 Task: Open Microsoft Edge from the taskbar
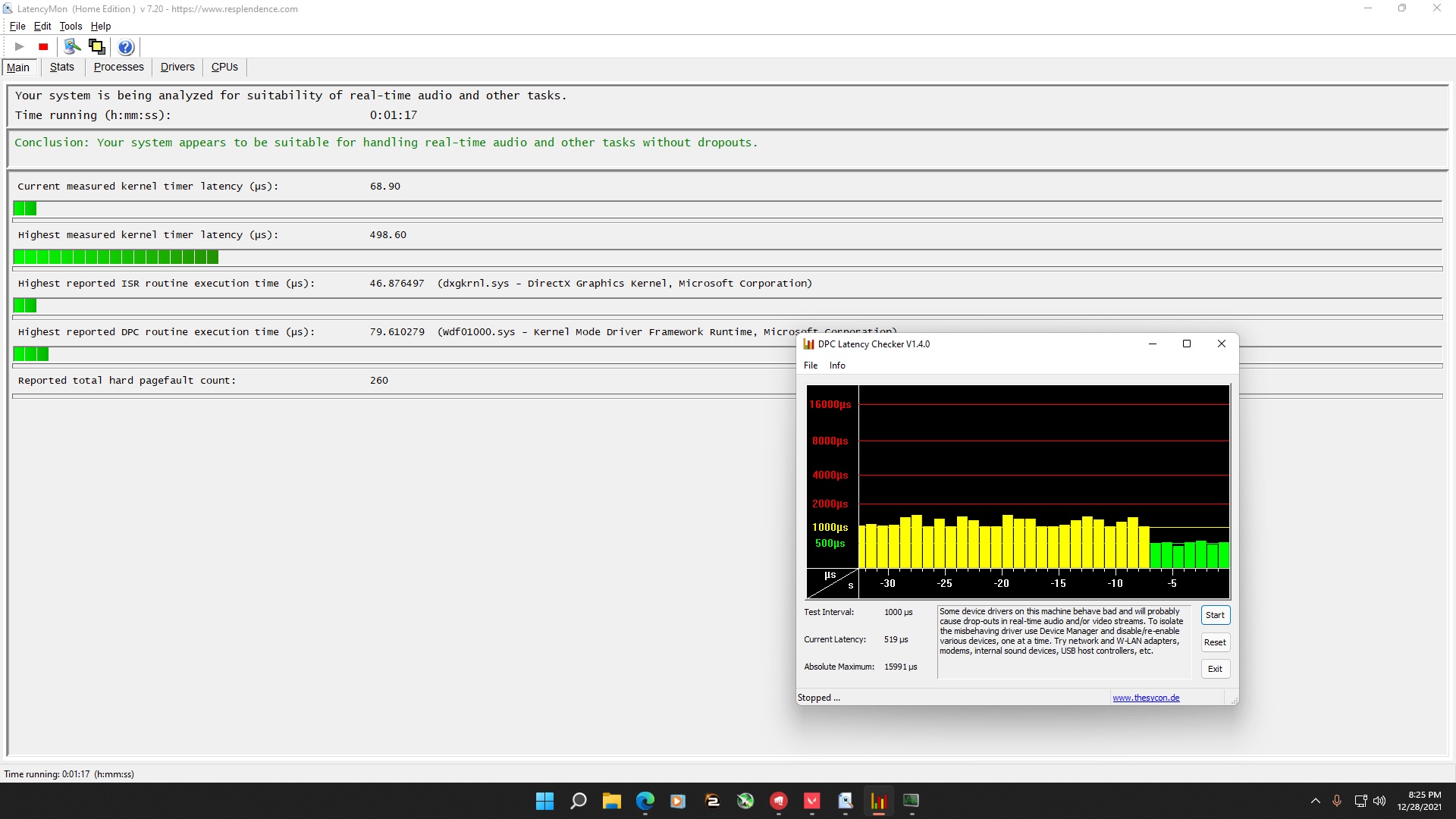pyautogui.click(x=645, y=801)
